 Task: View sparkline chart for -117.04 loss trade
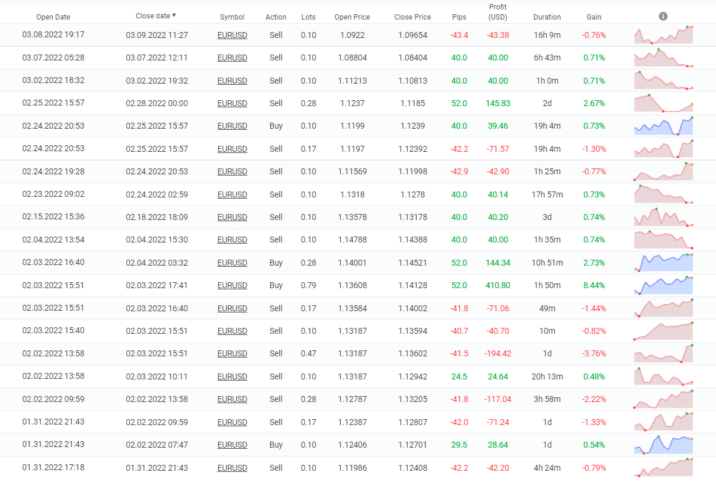click(x=663, y=399)
